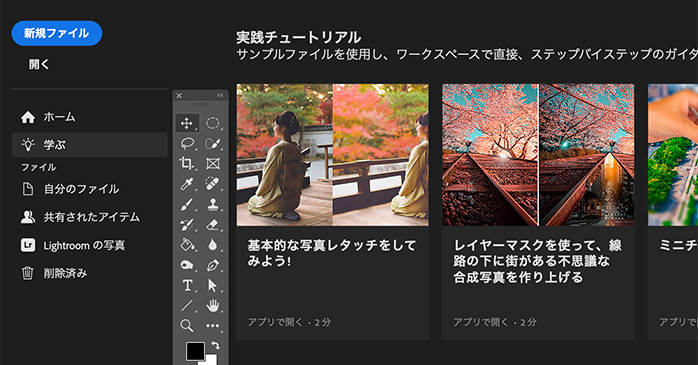Collapse the tools panel with double arrows

pos(220,96)
